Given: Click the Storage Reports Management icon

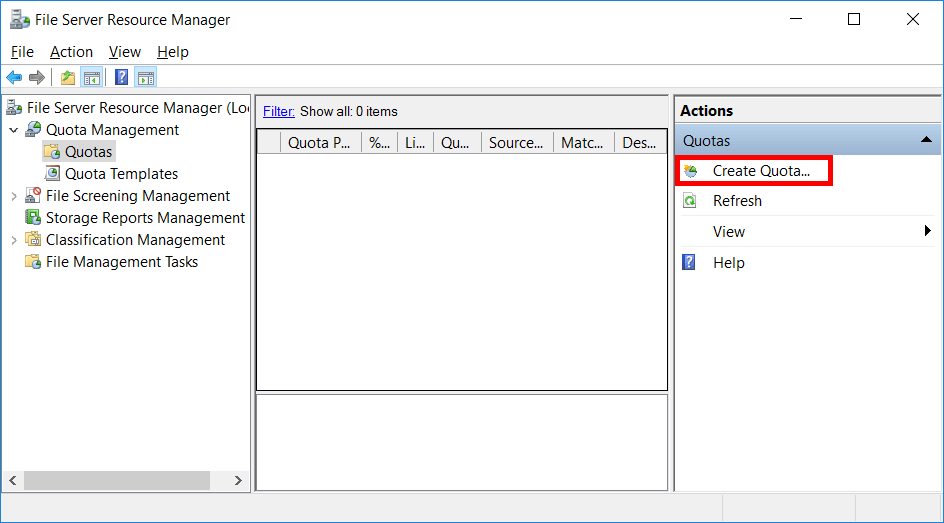Looking at the screenshot, I should 33,217.
